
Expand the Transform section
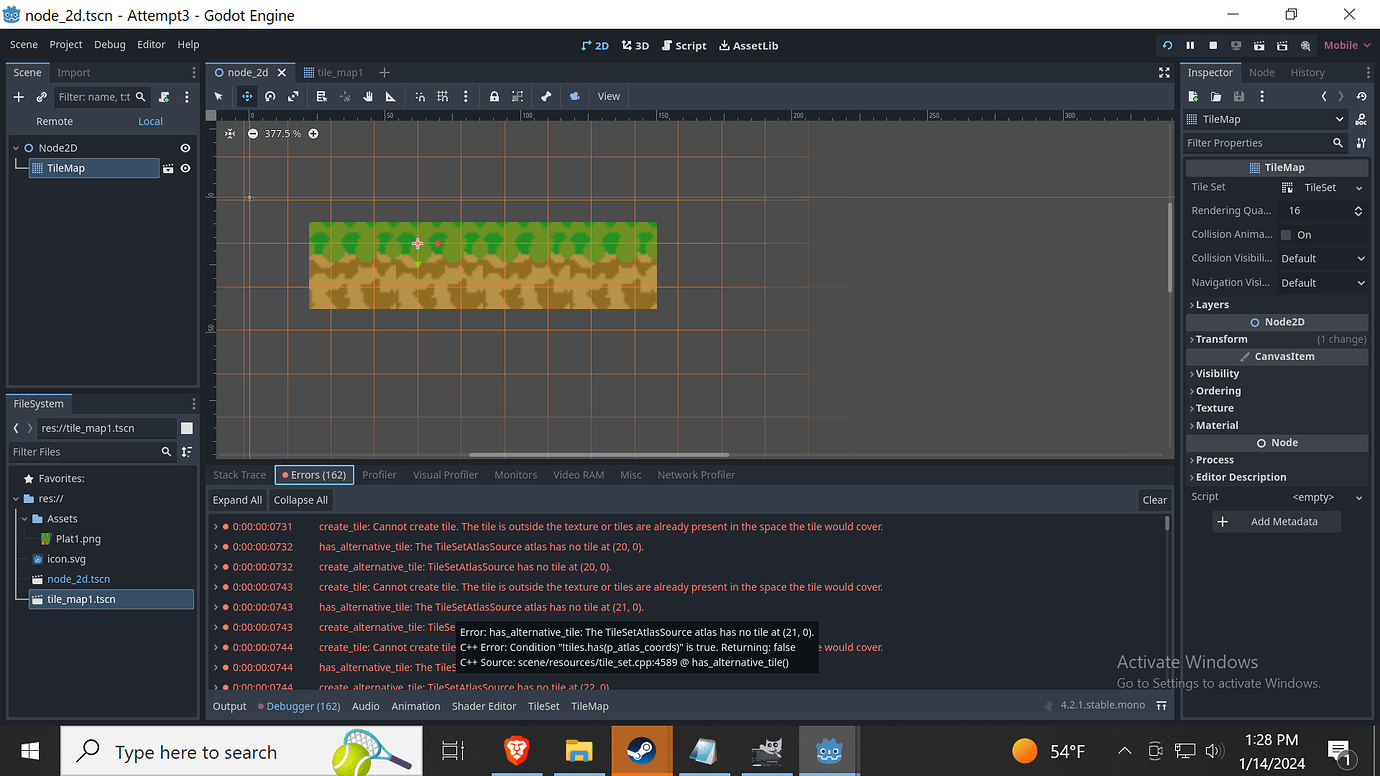(1223, 339)
